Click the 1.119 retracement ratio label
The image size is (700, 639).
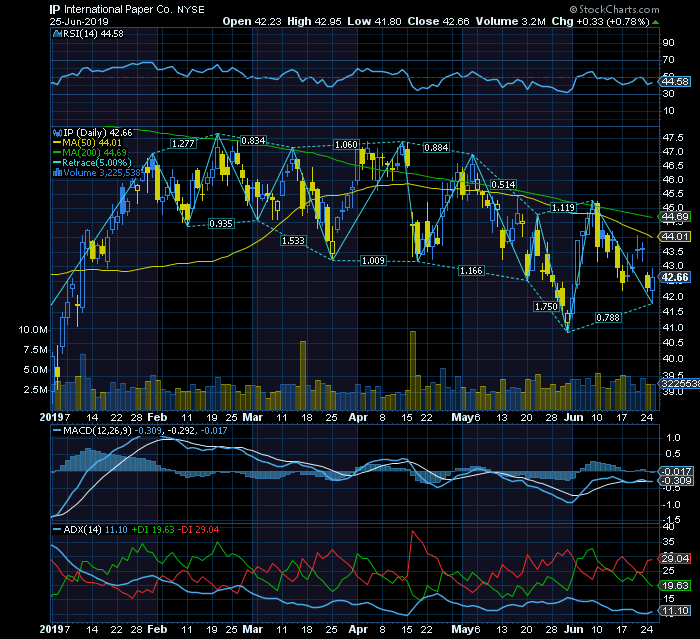(x=563, y=208)
